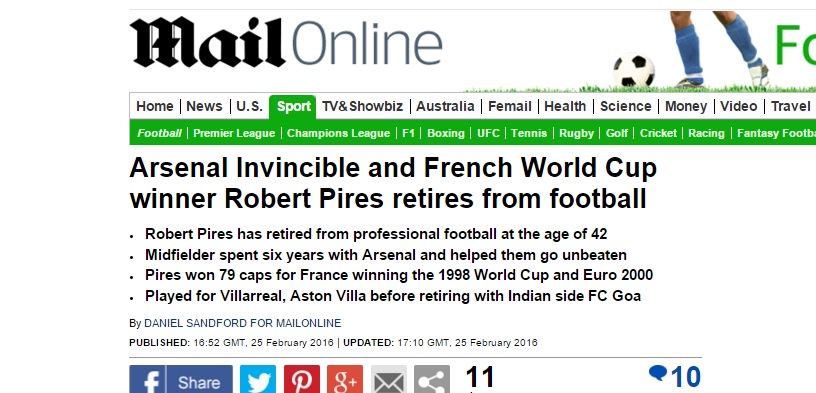
Task: Open the TV&Showbiz menu item
Action: click(x=362, y=107)
